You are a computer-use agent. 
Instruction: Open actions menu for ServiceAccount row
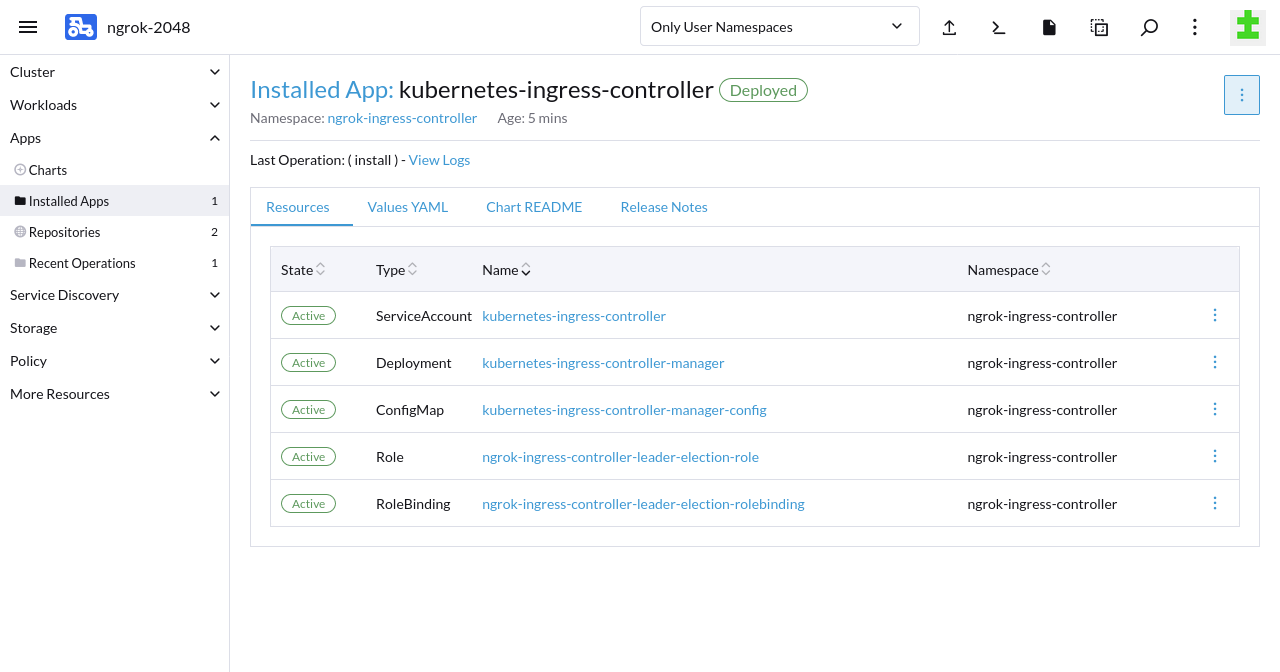coord(1215,315)
